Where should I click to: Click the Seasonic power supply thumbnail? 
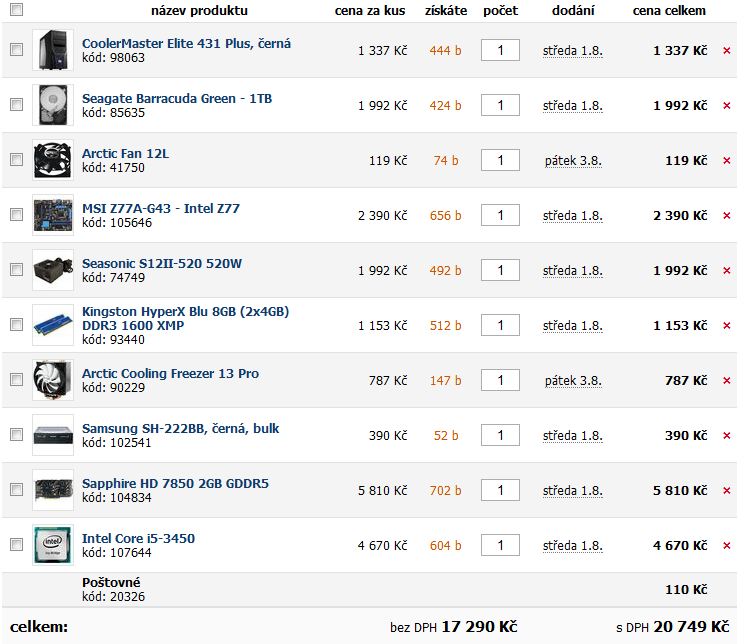[x=53, y=270]
